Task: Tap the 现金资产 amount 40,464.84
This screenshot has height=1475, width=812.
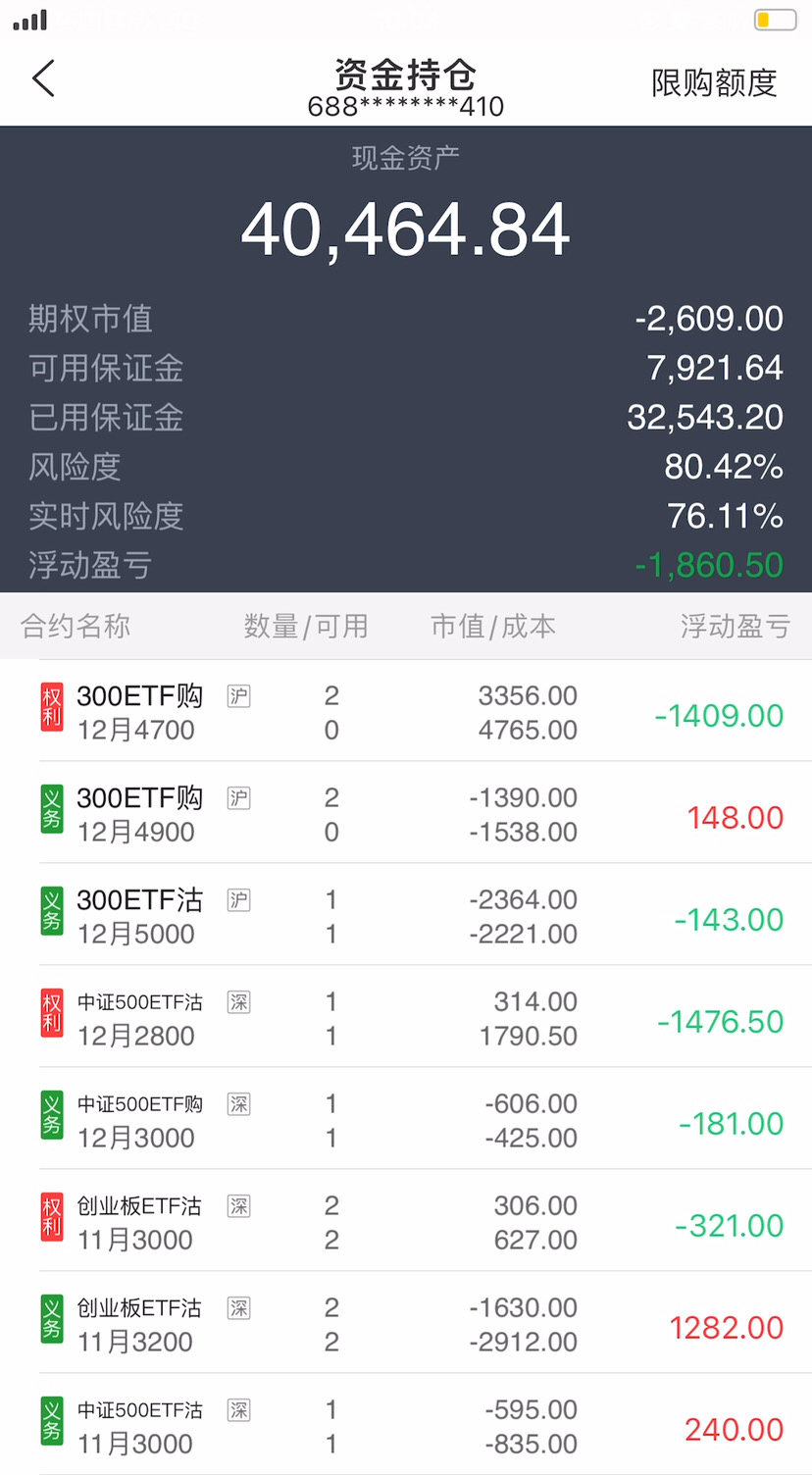Action: click(x=406, y=230)
